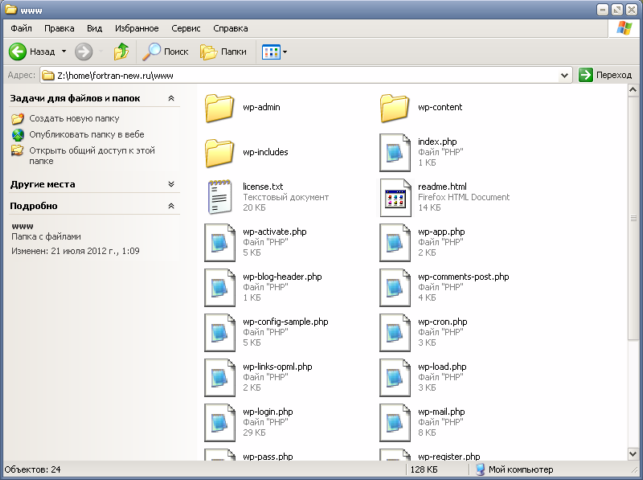The image size is (643, 480).
Task: Click the Views mode icon
Action: tap(271, 52)
